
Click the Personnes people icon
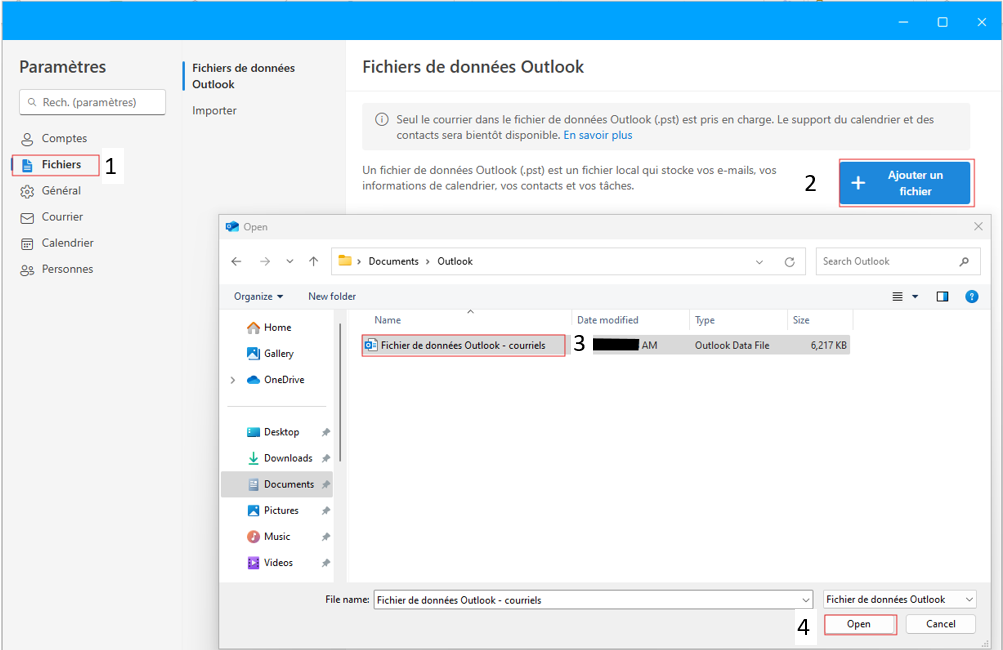(27, 270)
